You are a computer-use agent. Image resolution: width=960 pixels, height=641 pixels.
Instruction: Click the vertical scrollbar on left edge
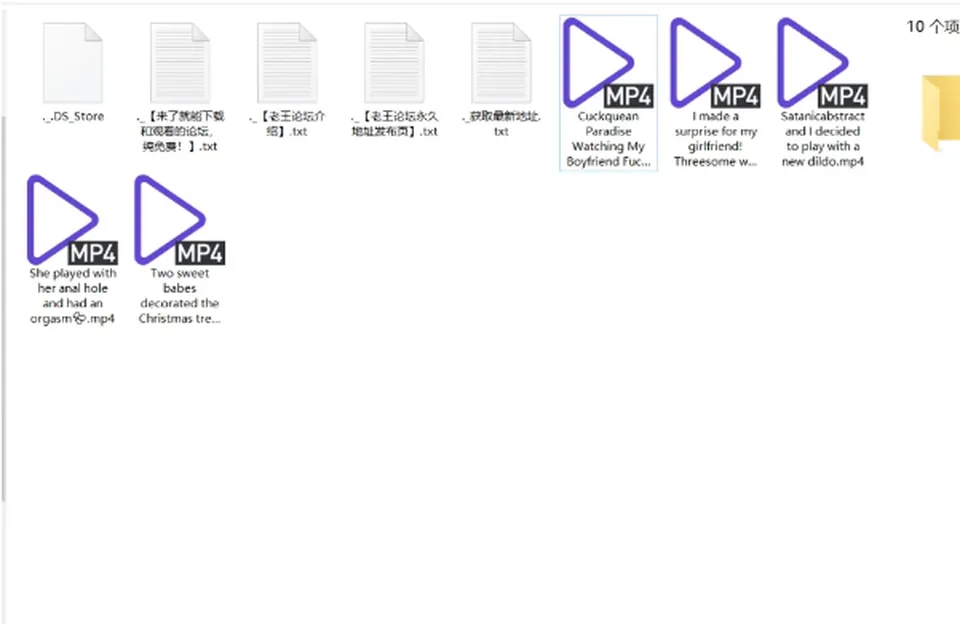4,309
